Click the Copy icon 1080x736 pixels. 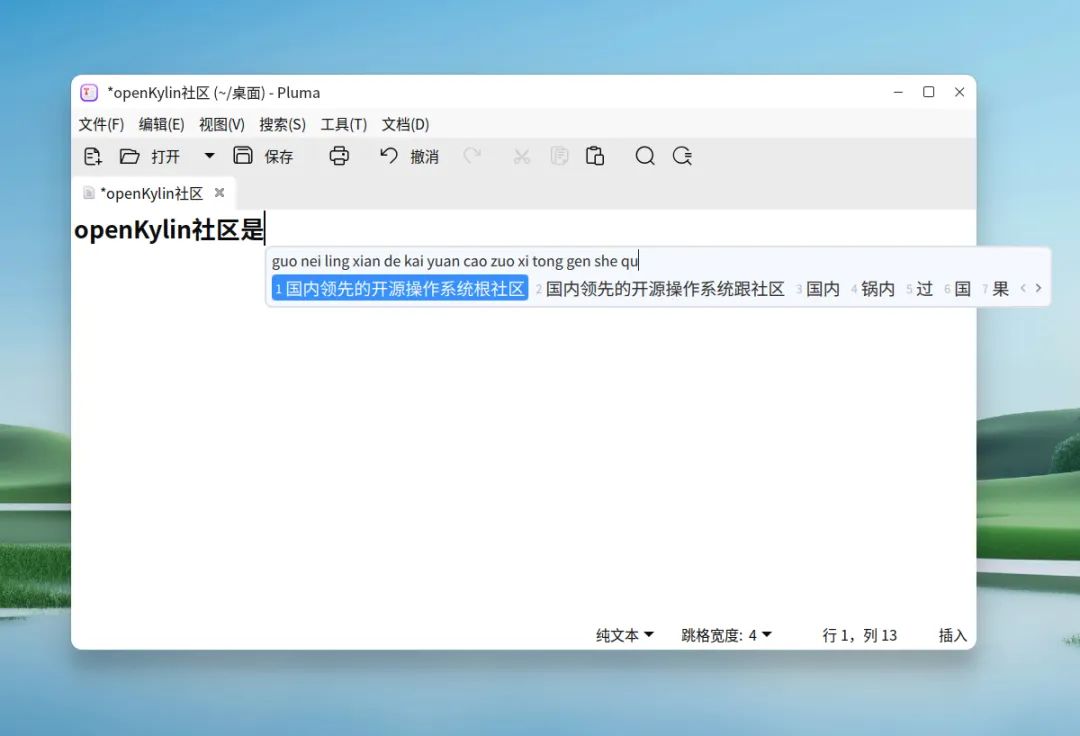point(559,156)
